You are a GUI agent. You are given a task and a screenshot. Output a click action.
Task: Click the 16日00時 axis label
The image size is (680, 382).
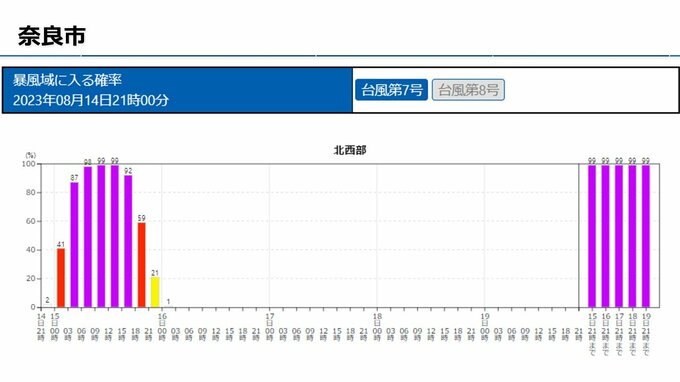coord(162,327)
